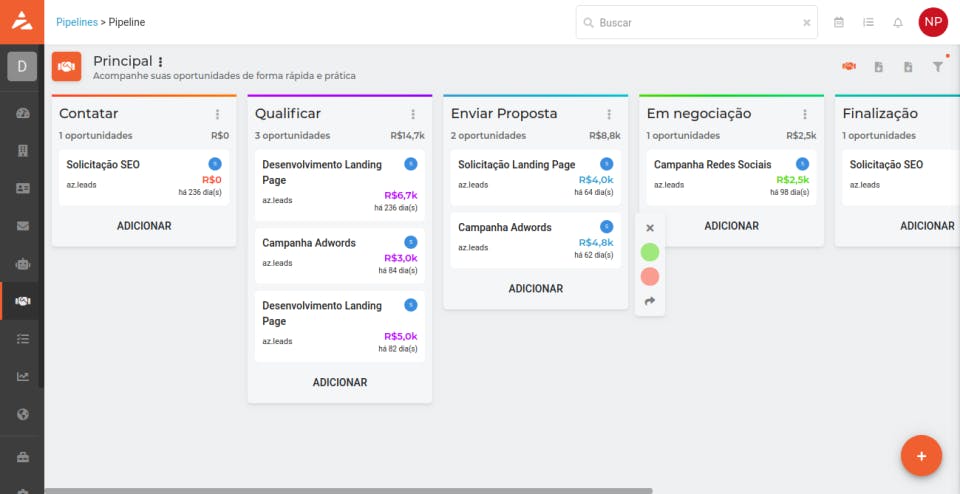Click the notifications bell icon
960x494 pixels.
[898, 22]
